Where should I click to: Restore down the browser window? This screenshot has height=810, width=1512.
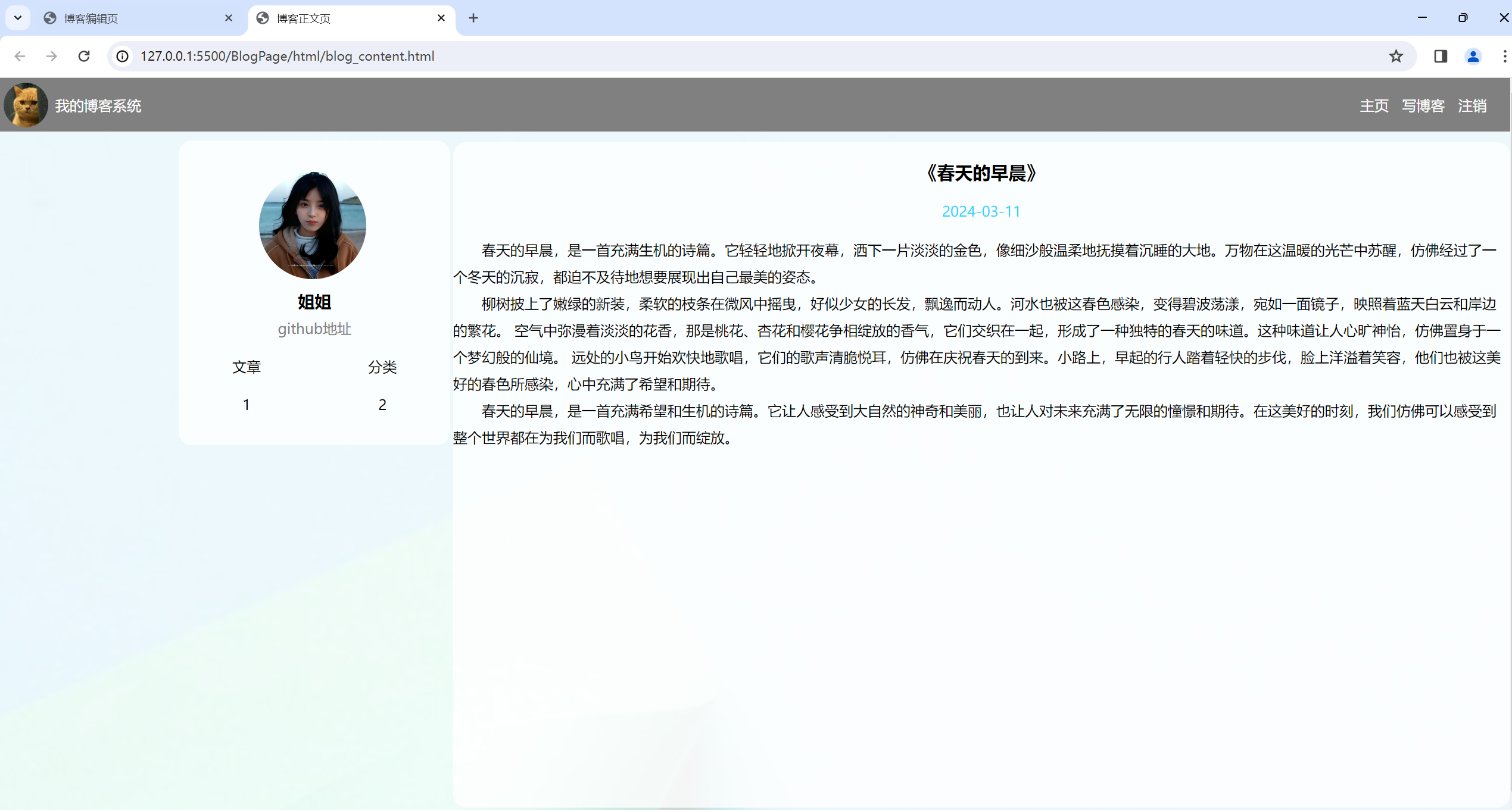(1463, 18)
